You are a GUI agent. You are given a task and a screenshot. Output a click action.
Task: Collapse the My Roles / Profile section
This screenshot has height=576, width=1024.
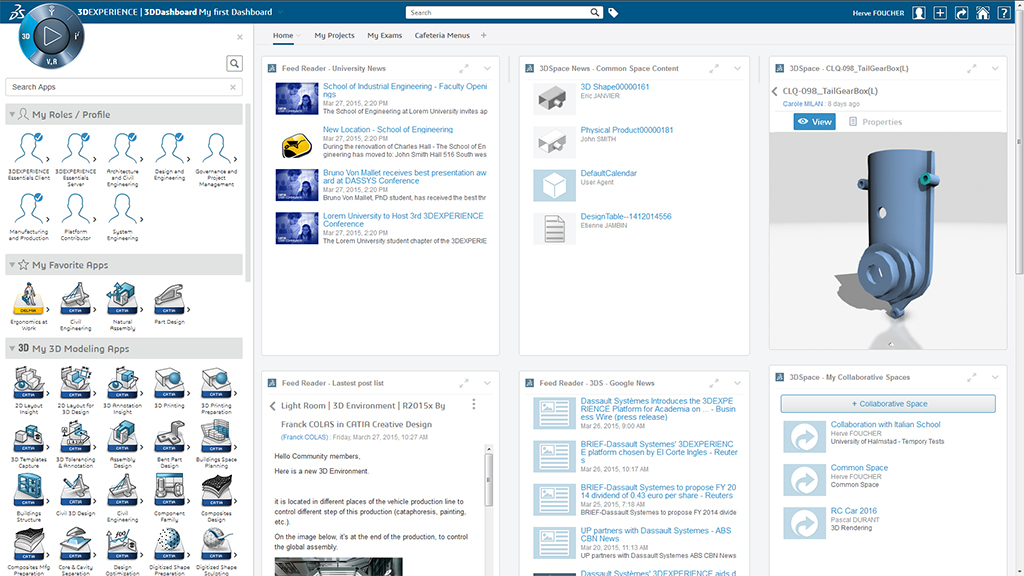(12, 115)
